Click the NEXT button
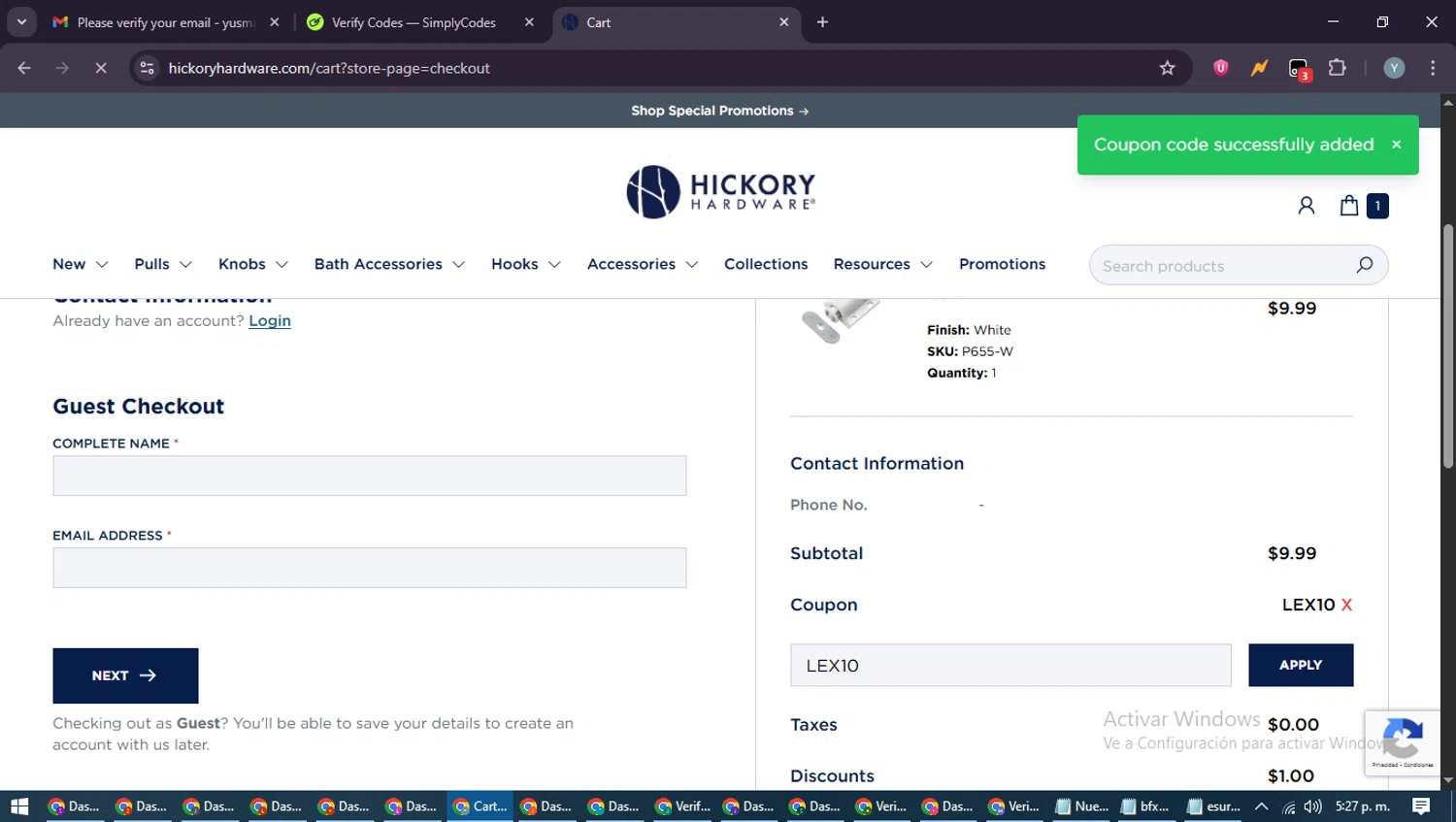Viewport: 1456px width, 822px height. (x=125, y=675)
